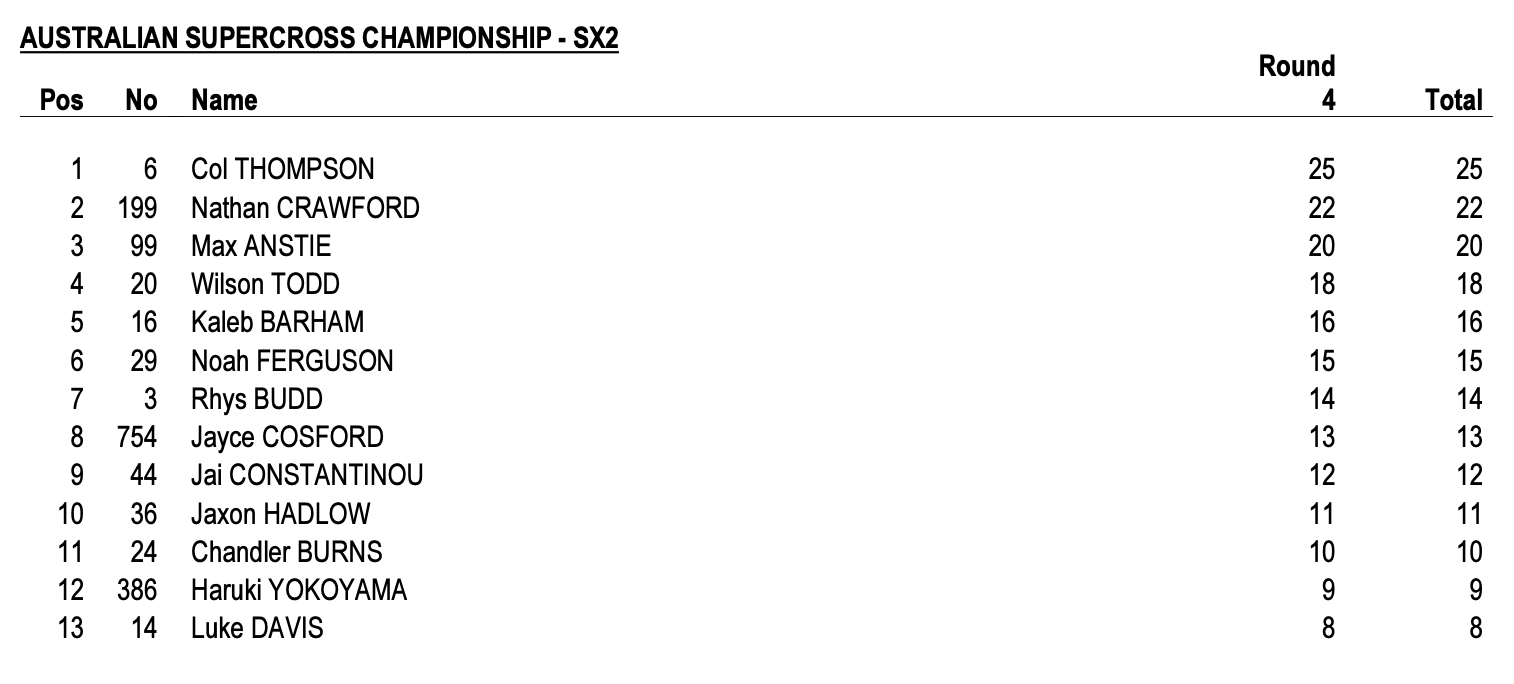Click Rhys BUDD's Total column value
Viewport: 1514px width, 684px height.
pyautogui.click(x=1469, y=399)
